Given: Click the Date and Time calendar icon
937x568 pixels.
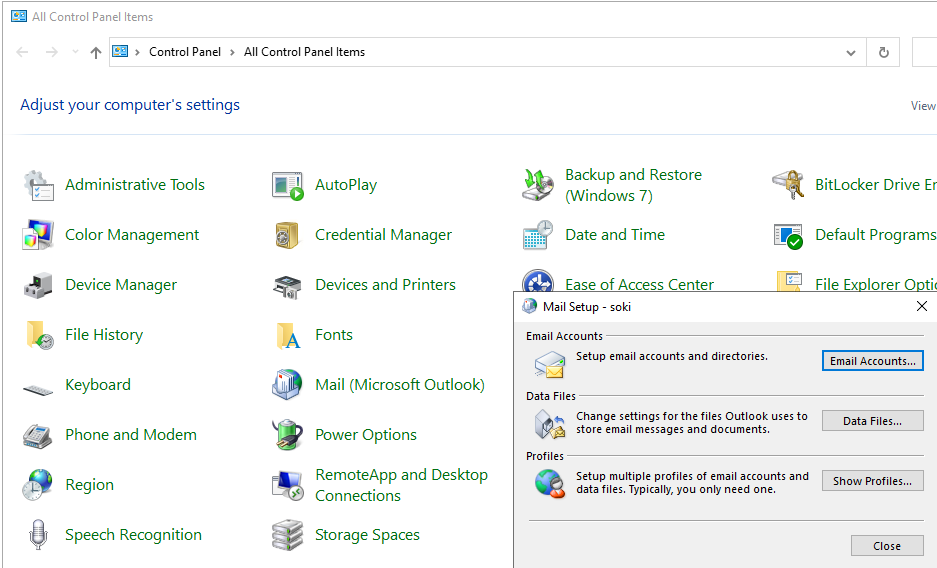Looking at the screenshot, I should pyautogui.click(x=537, y=235).
